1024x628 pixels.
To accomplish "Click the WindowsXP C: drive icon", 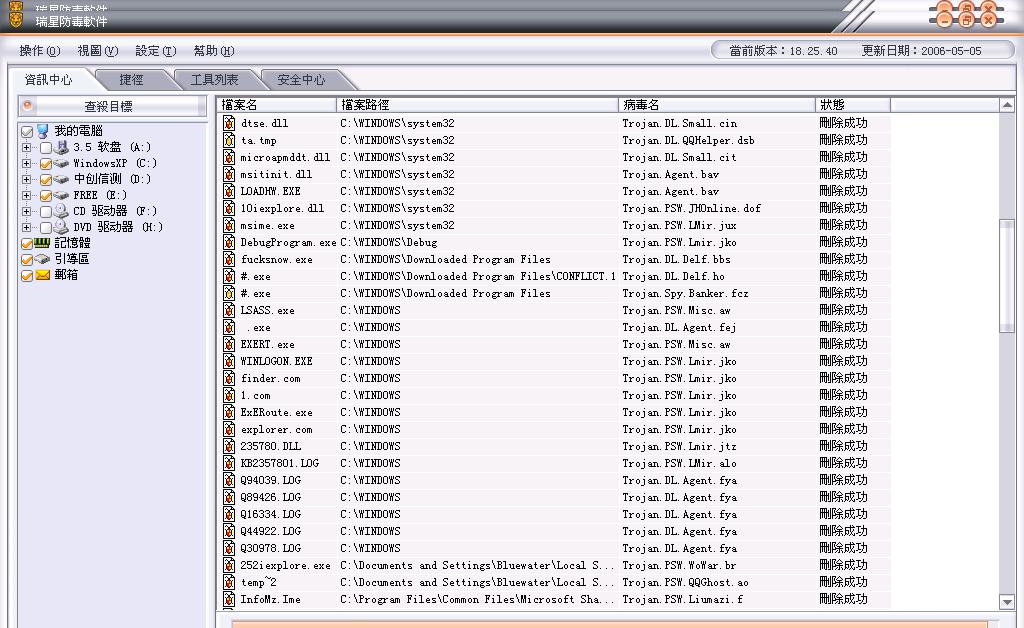I will (61, 163).
